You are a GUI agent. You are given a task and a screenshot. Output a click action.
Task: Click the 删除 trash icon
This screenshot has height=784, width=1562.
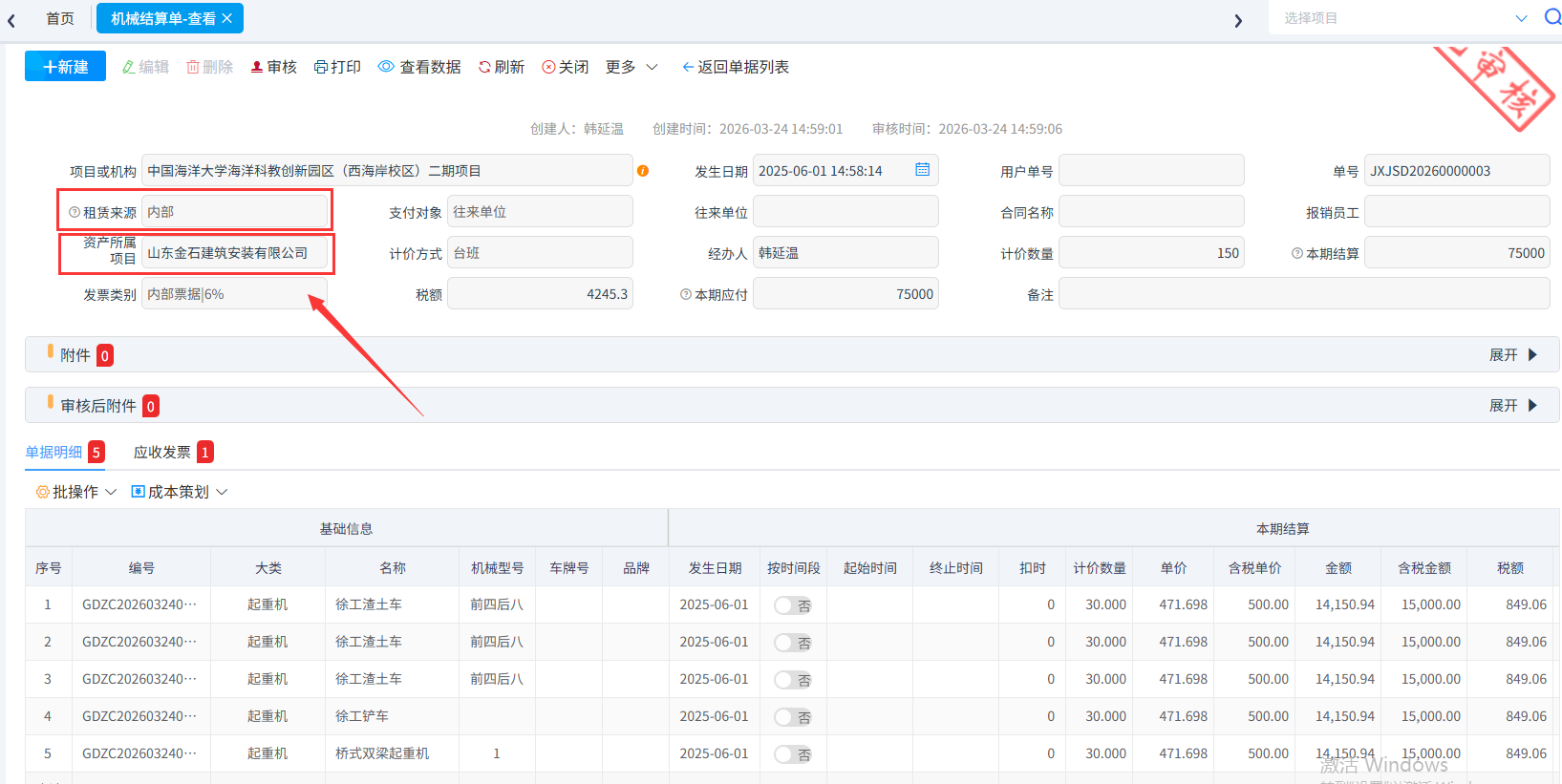tap(193, 67)
